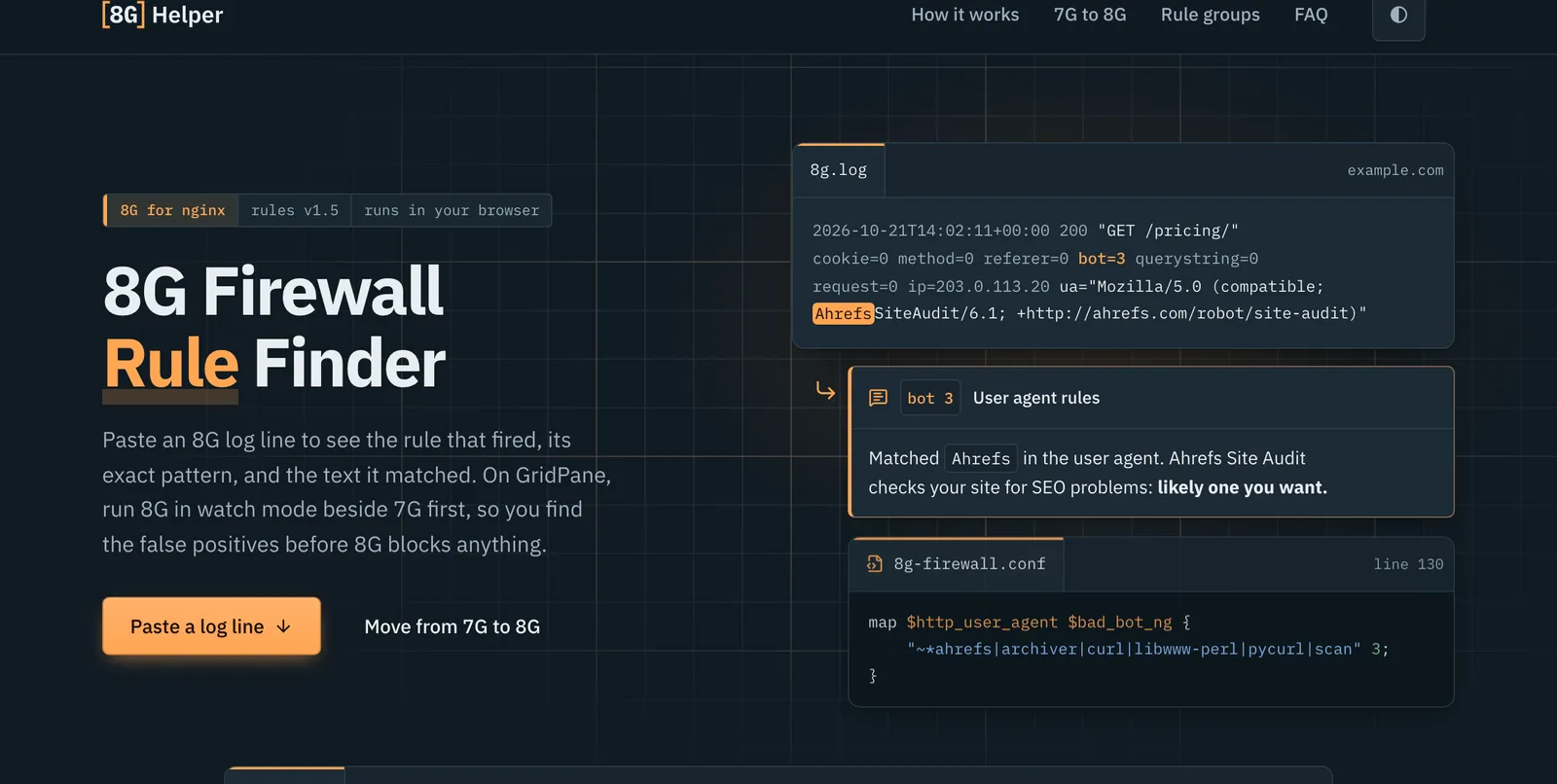Open Rule groups nav item

[1211, 15]
